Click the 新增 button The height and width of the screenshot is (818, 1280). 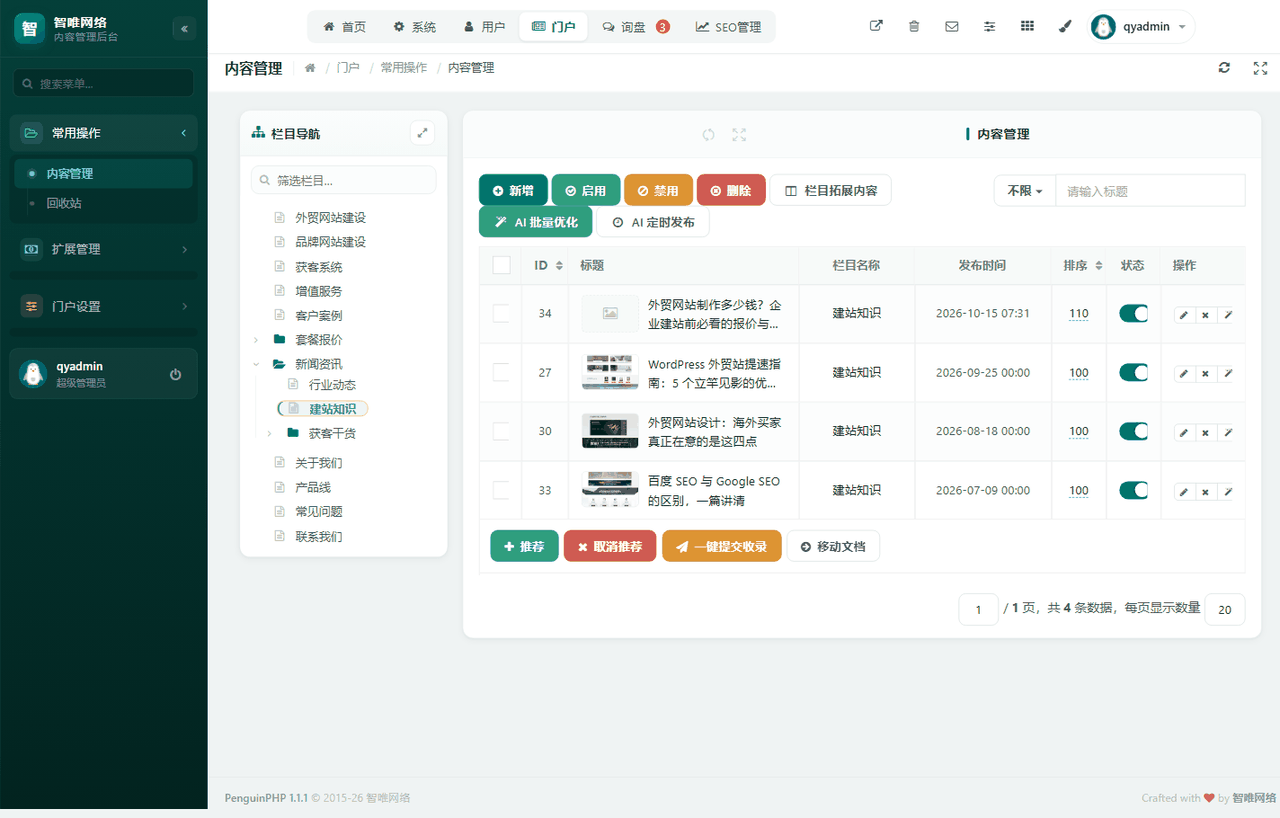tap(514, 191)
